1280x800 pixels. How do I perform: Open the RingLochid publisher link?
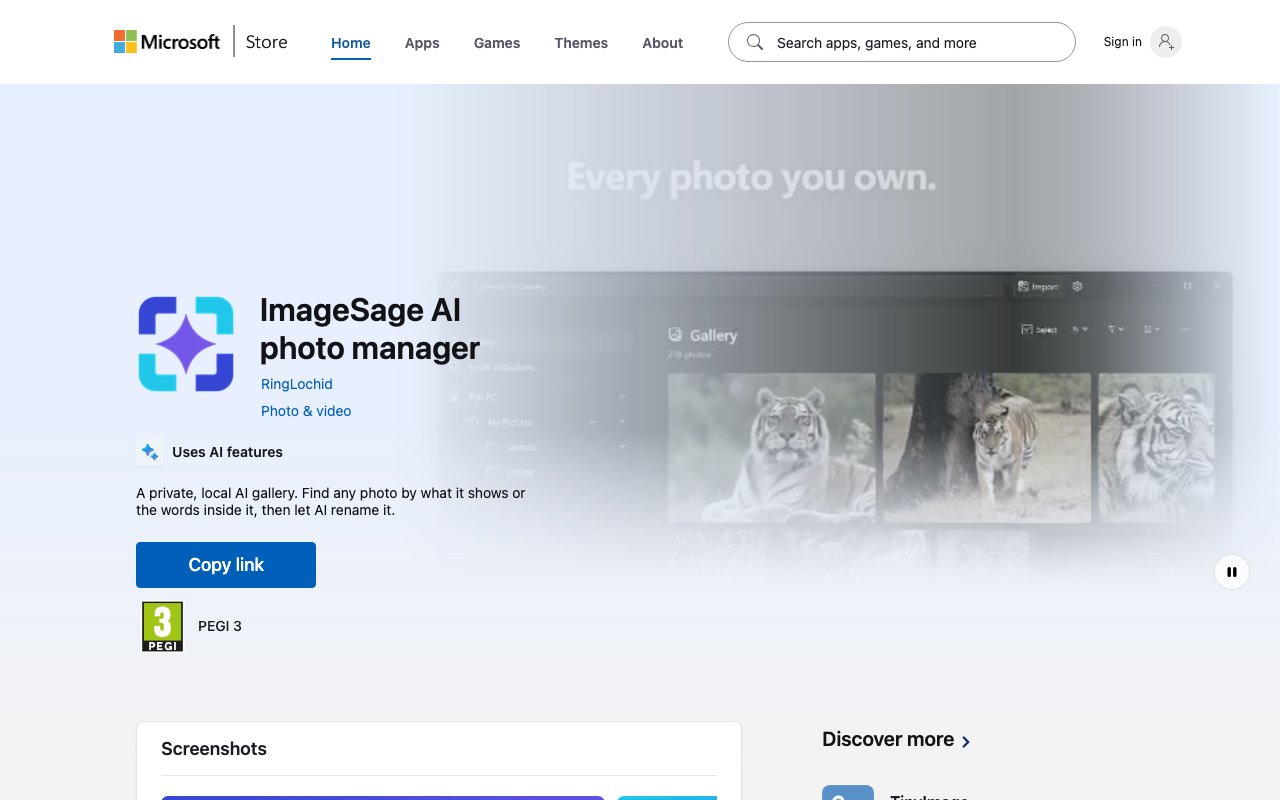point(297,384)
